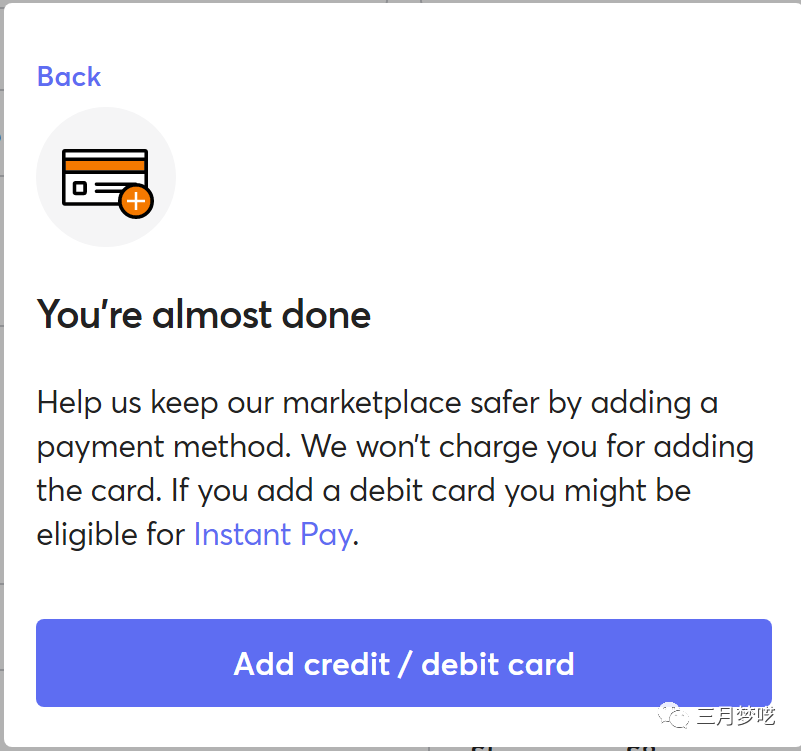Screen dimensions: 801x751
Task: Click the orange plus badge on card
Action: (x=135, y=201)
